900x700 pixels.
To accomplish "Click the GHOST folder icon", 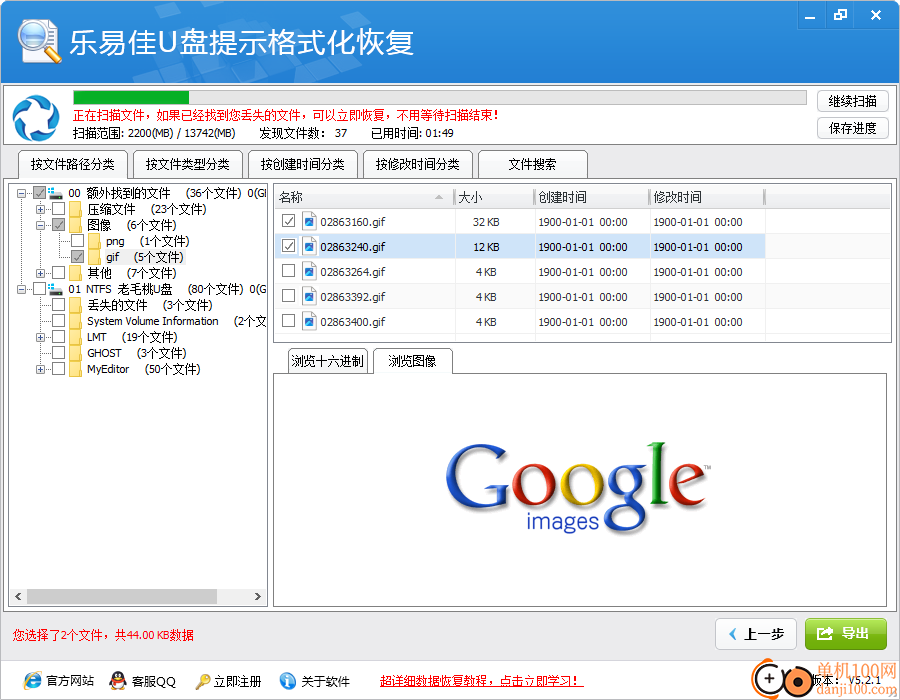I will [x=75, y=353].
